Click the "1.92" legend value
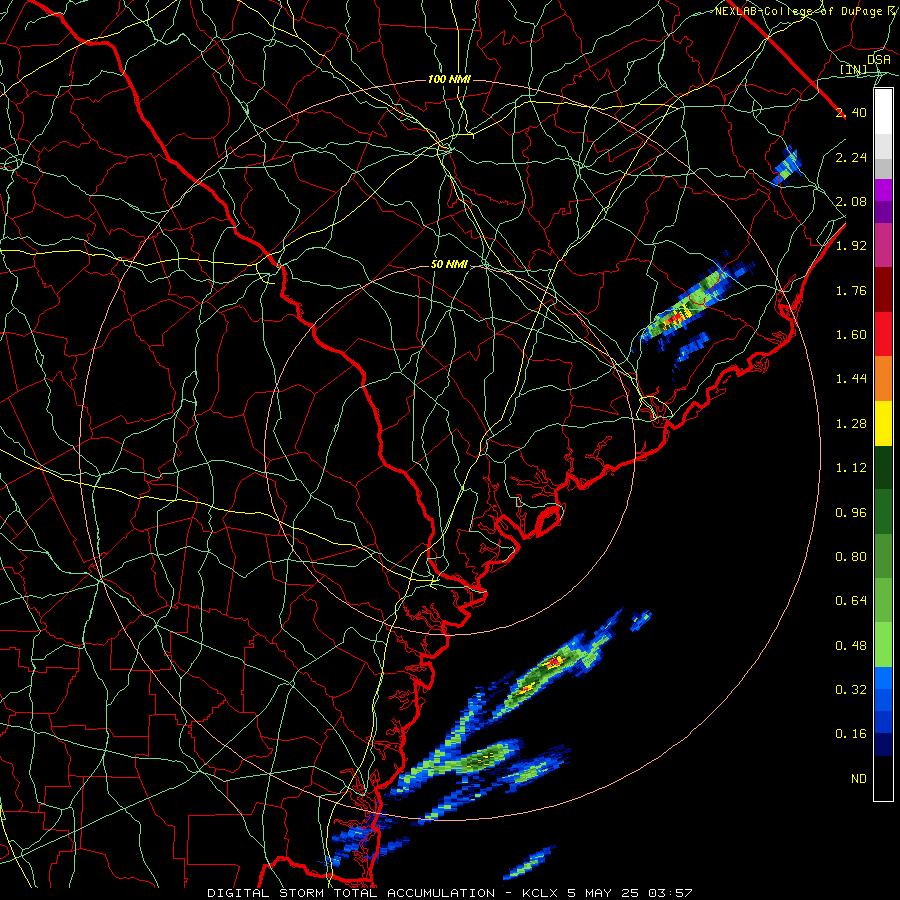Viewport: 900px width, 900px height. pos(851,246)
